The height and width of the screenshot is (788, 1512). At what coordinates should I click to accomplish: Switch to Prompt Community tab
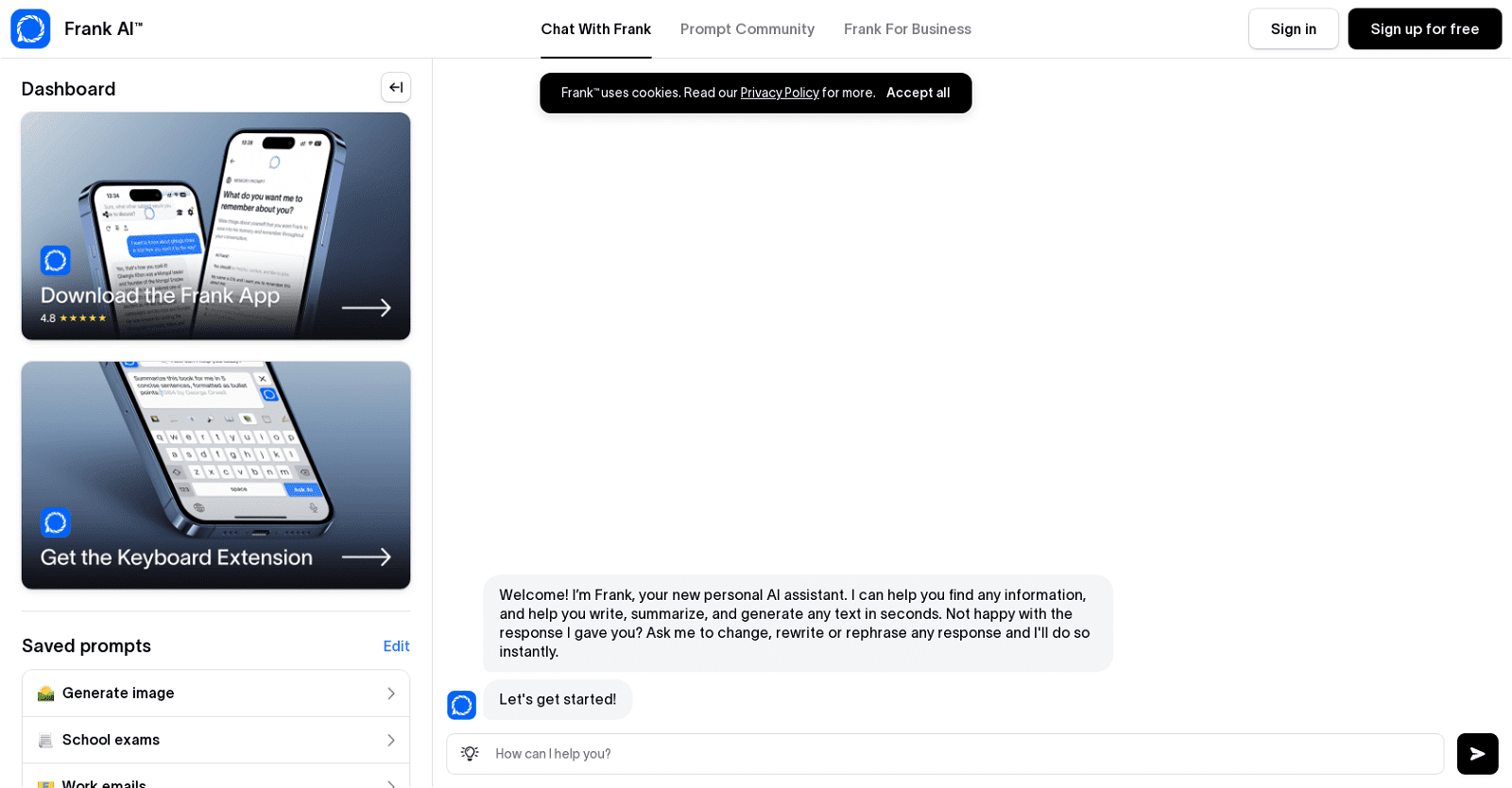click(x=747, y=29)
